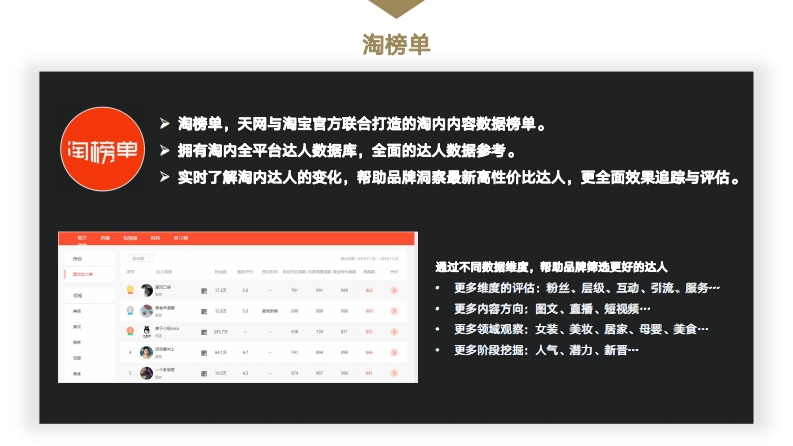Select 美食 category in the sidebar
The image size is (793, 446).
point(77,374)
